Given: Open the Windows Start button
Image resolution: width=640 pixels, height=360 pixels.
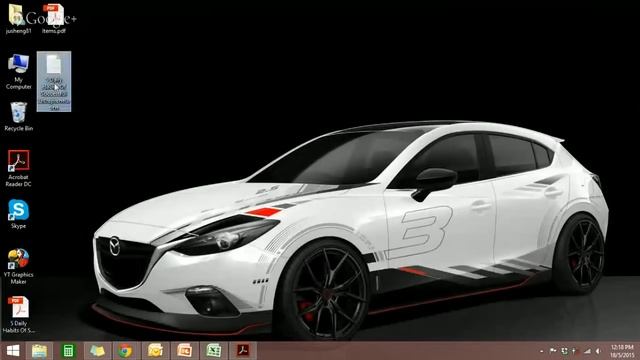Looking at the screenshot, I should click(13, 351).
